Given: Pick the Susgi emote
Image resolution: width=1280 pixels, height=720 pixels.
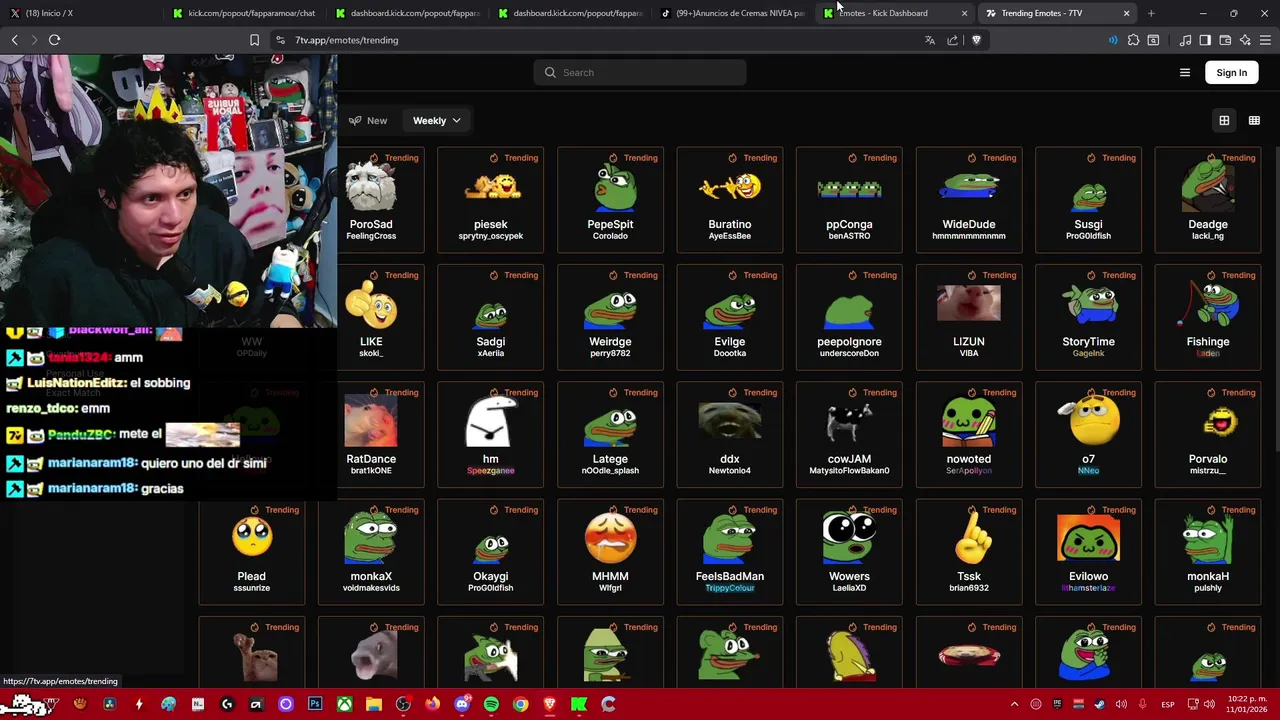Looking at the screenshot, I should point(1088,199).
